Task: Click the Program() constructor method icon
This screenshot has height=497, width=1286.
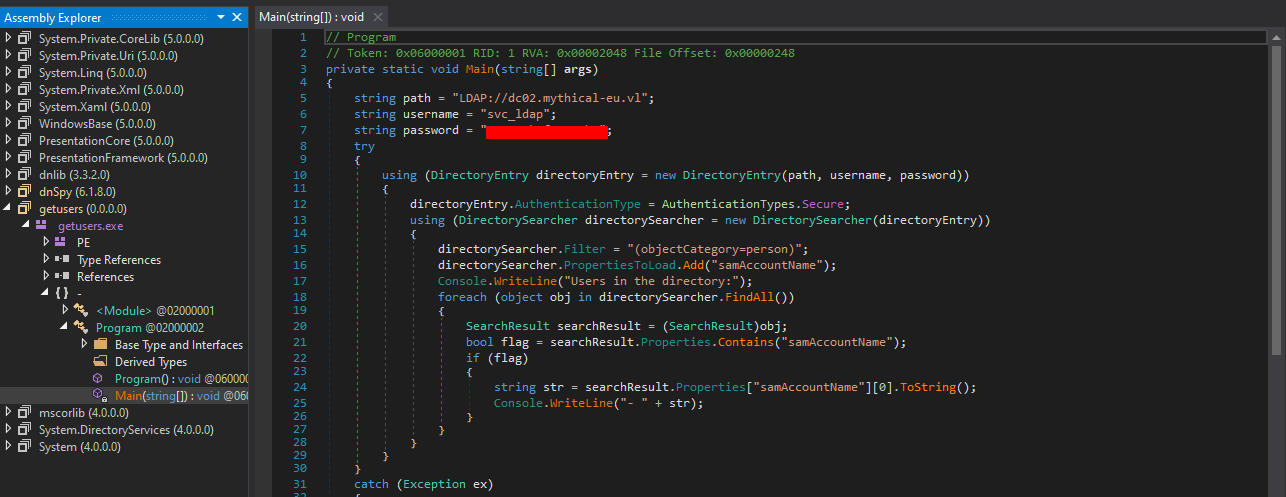Action: click(99, 378)
